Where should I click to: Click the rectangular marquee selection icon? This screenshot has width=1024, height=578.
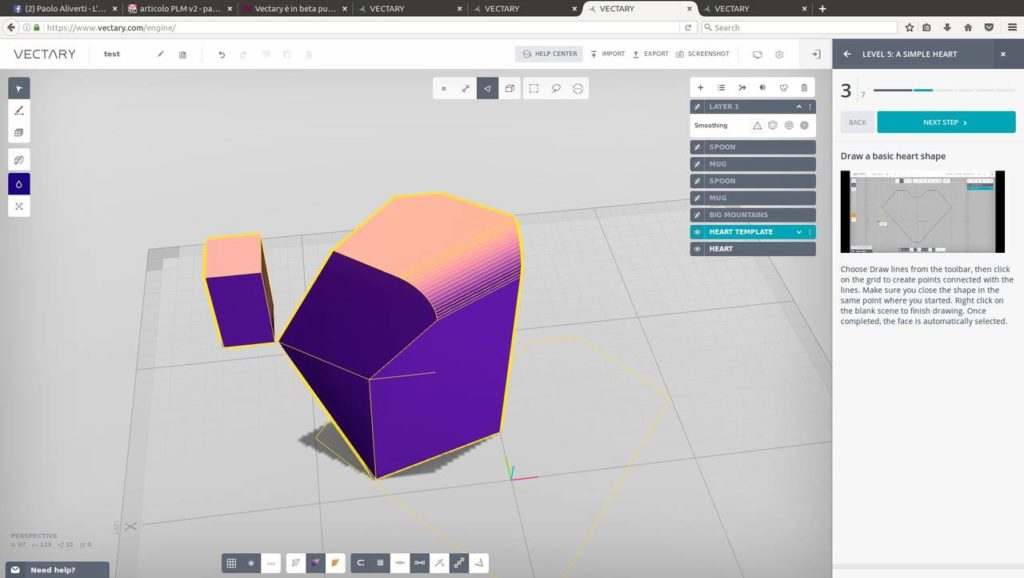click(534, 88)
